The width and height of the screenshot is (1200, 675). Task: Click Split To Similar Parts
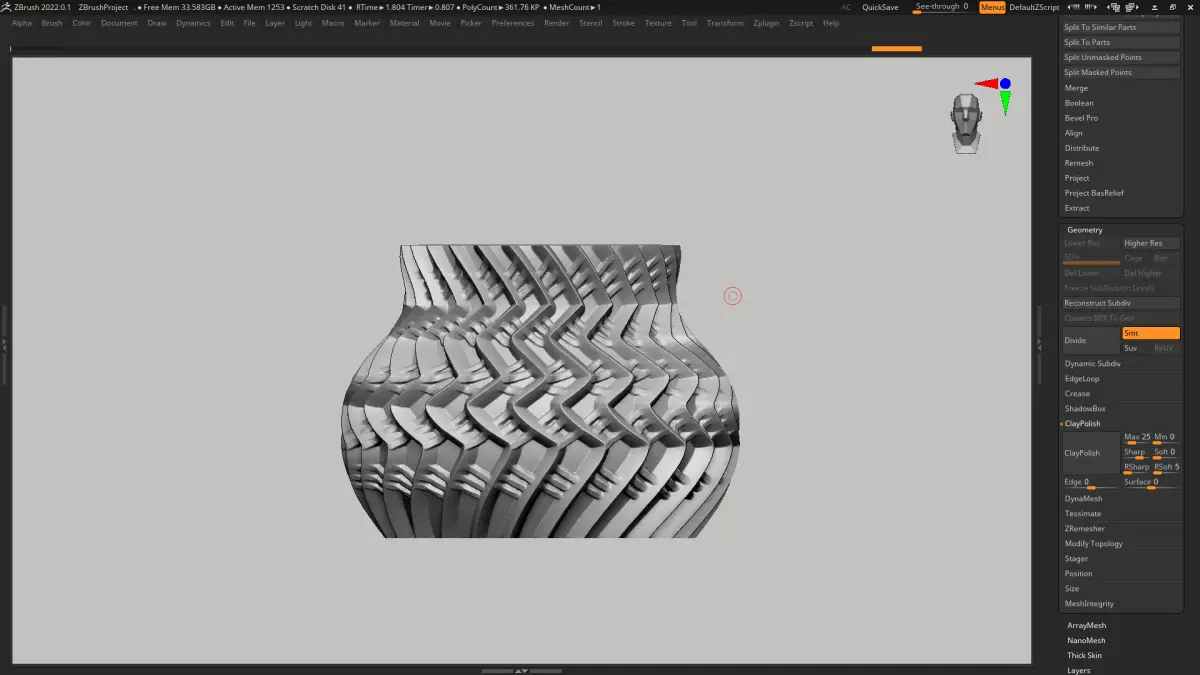tap(1121, 27)
